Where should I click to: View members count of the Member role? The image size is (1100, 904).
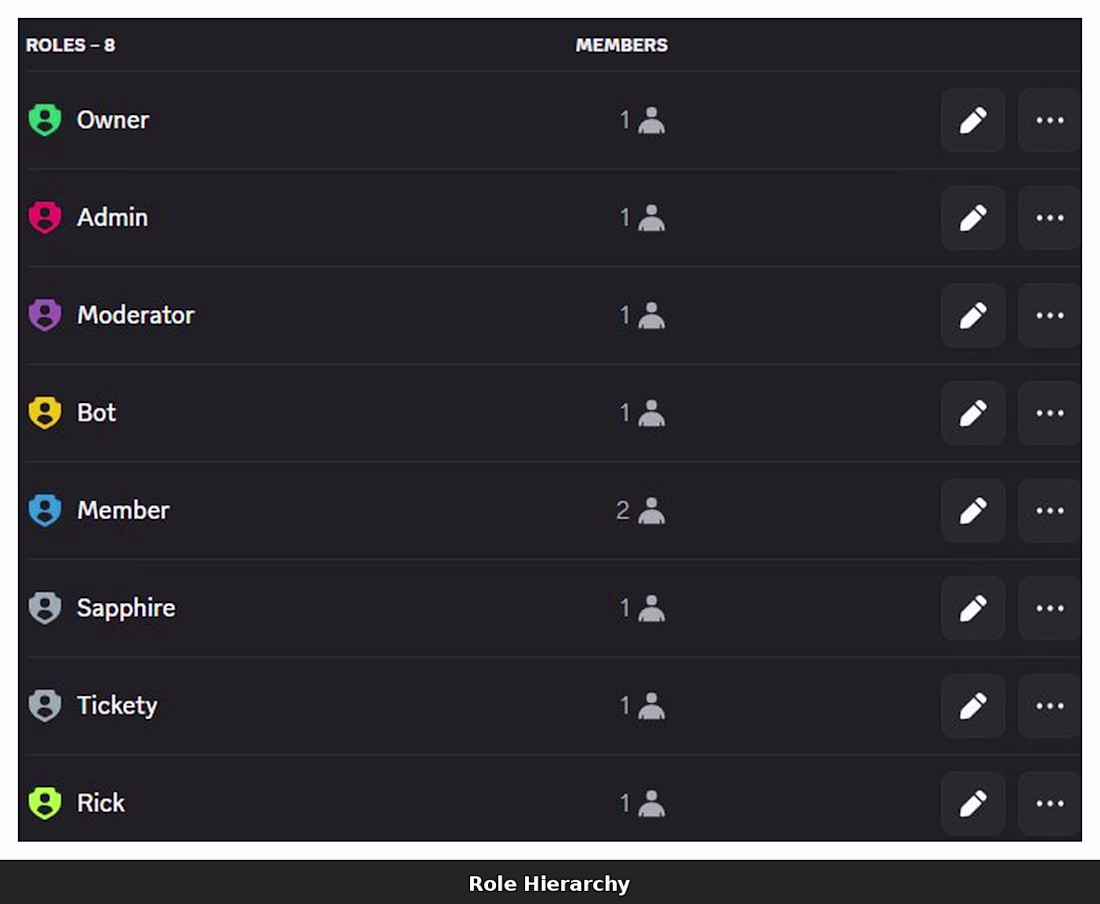[640, 511]
